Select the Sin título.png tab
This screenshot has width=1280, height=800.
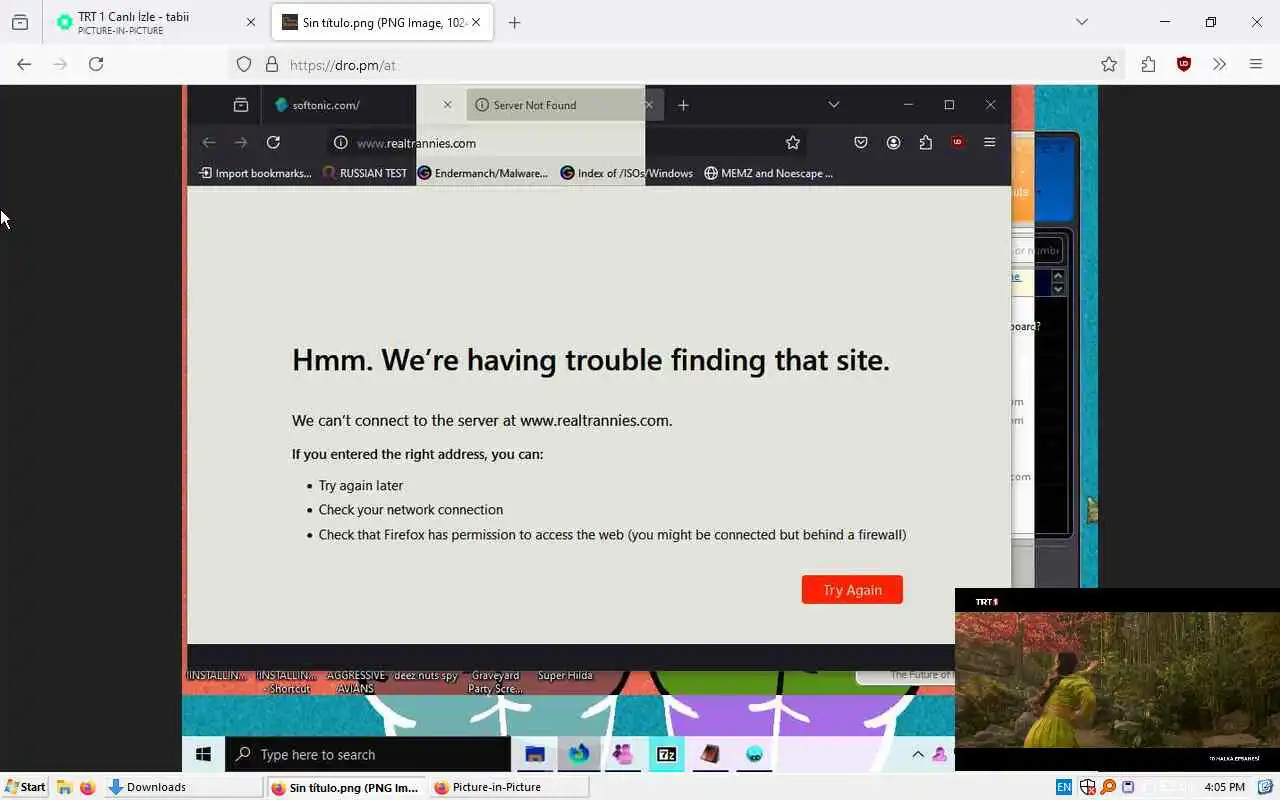pyautogui.click(x=383, y=22)
